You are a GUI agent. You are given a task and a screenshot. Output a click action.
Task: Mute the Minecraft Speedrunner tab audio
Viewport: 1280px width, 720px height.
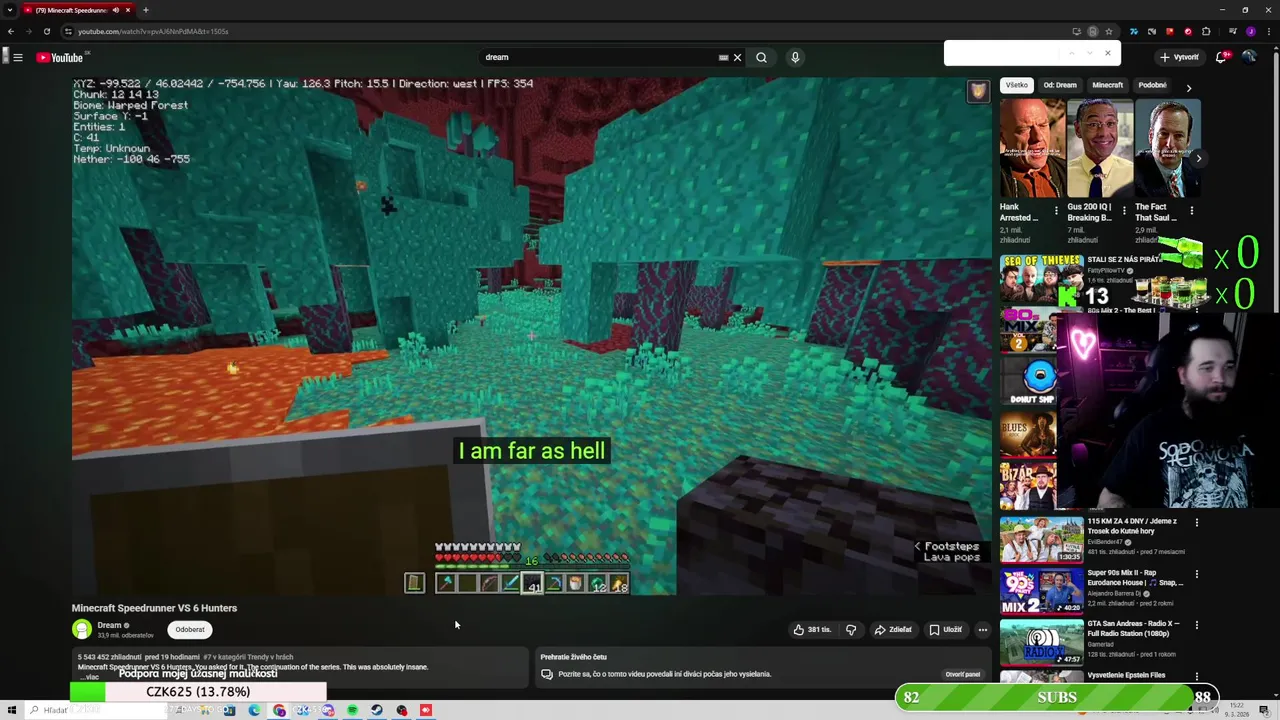[x=116, y=10]
